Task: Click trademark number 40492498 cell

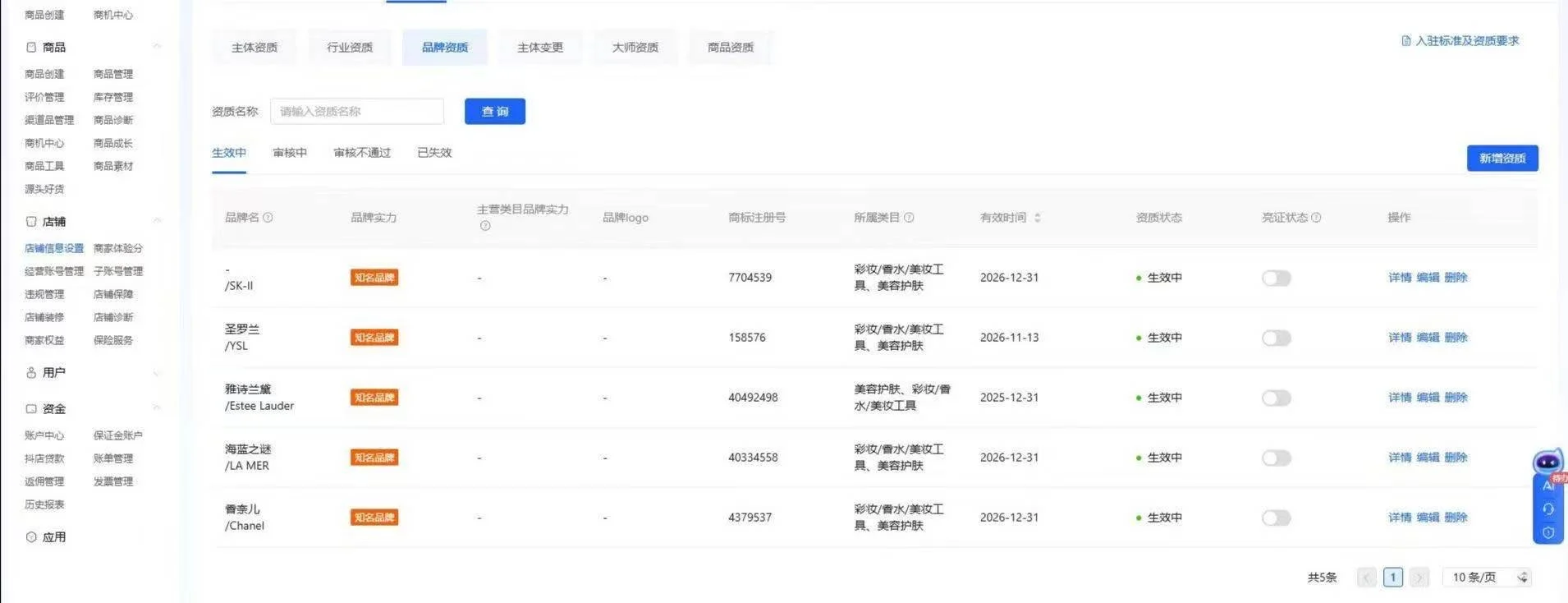Action: pyautogui.click(x=753, y=398)
